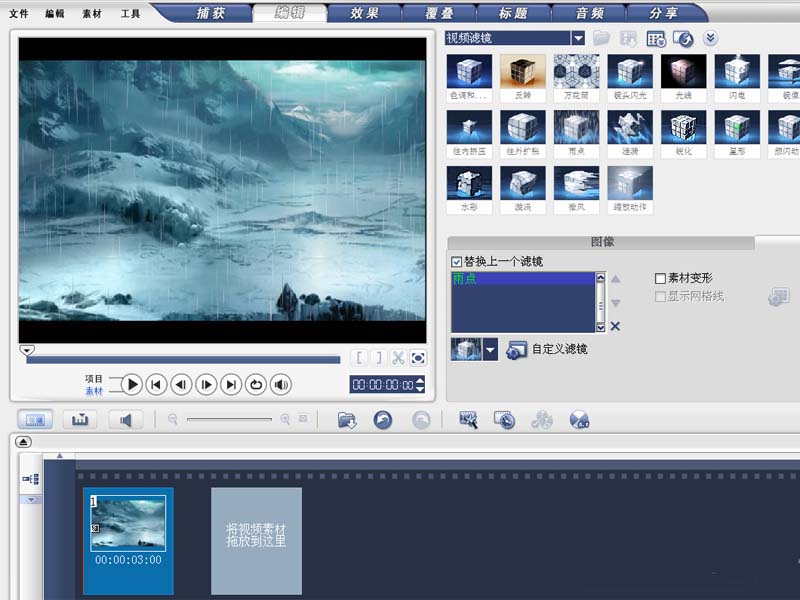Open the 文件 menu
800x600 pixels.
(17, 14)
